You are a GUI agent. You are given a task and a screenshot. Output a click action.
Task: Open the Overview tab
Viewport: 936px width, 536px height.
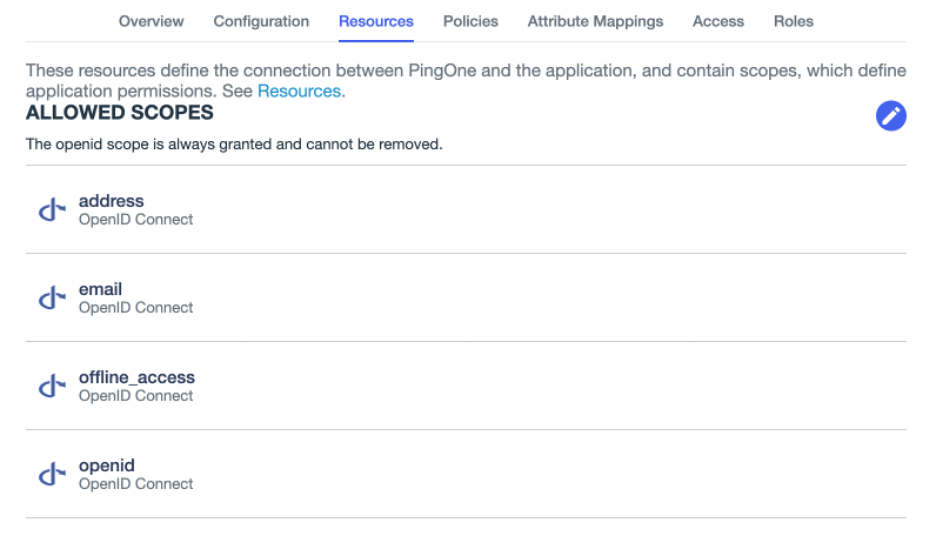(x=151, y=21)
